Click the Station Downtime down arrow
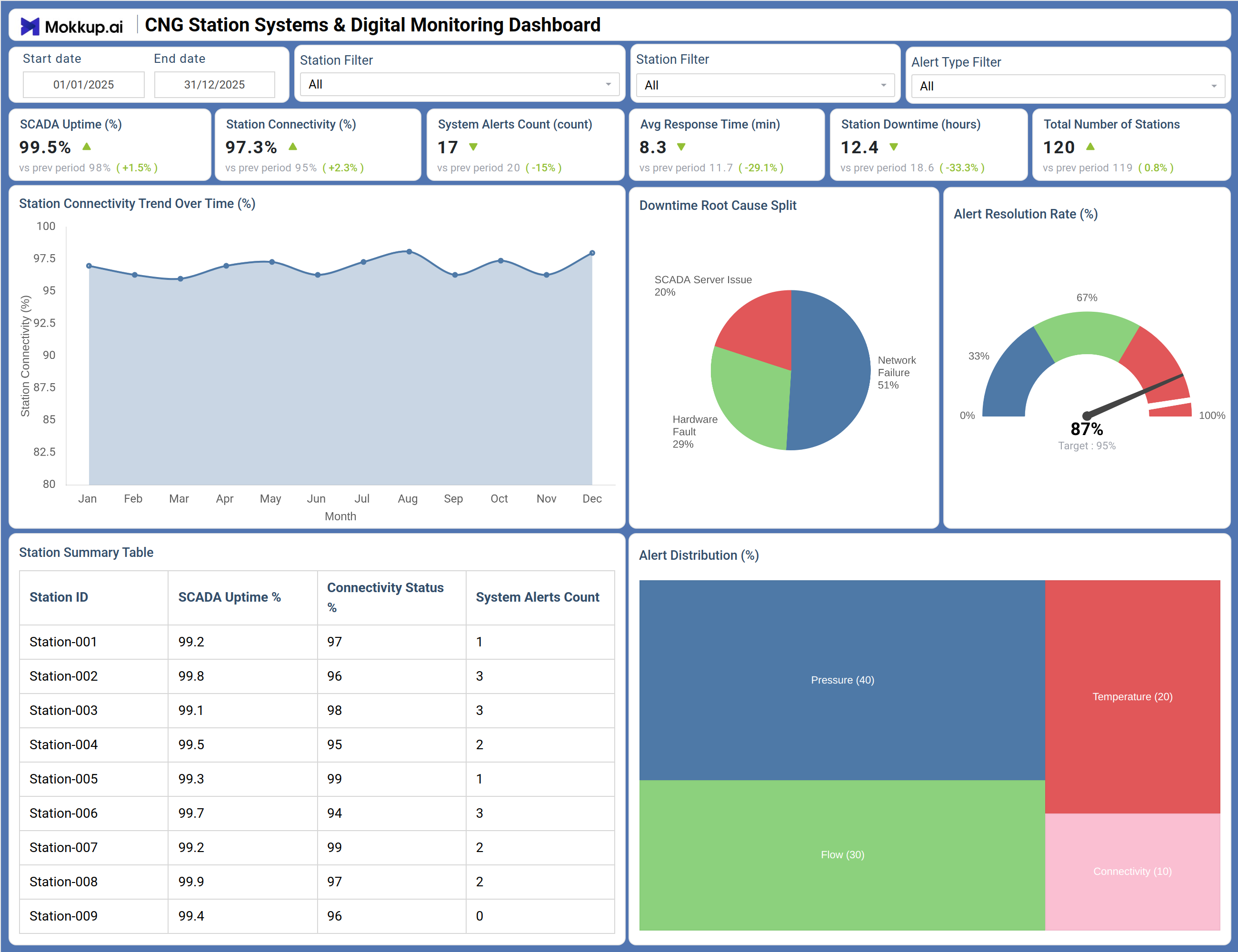The width and height of the screenshot is (1238, 952). (x=894, y=148)
